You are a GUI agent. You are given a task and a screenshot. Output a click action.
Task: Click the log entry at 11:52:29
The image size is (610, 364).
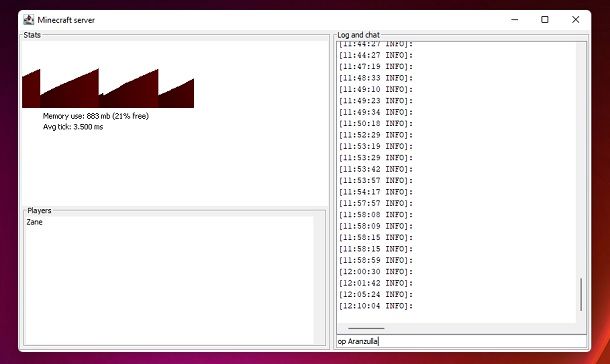(x=376, y=135)
